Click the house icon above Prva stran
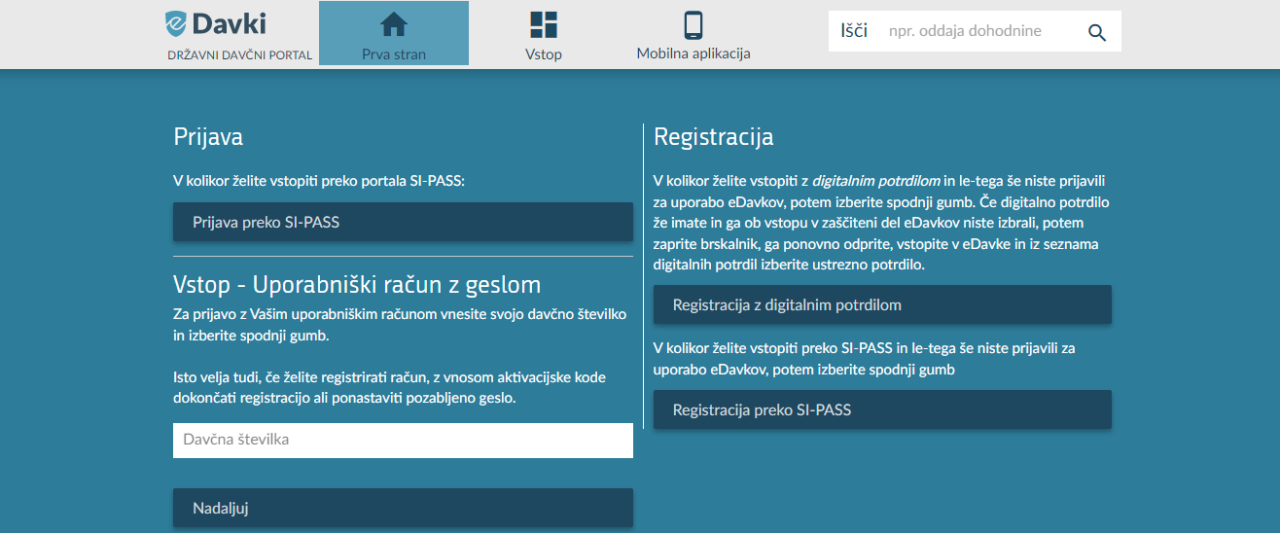The height and width of the screenshot is (533, 1280). pos(394,24)
